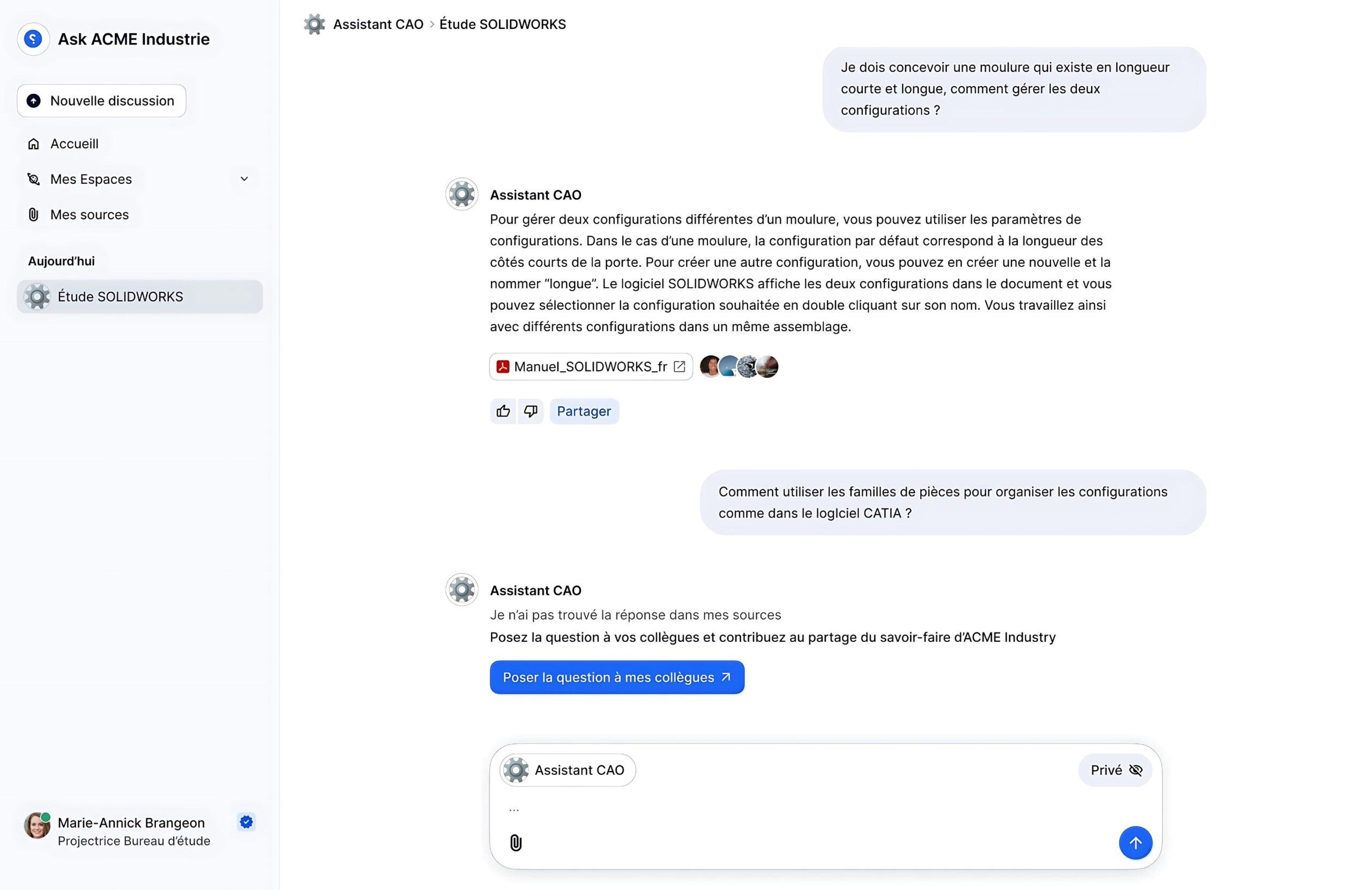Go to Accueil in sidebar

pos(74,144)
